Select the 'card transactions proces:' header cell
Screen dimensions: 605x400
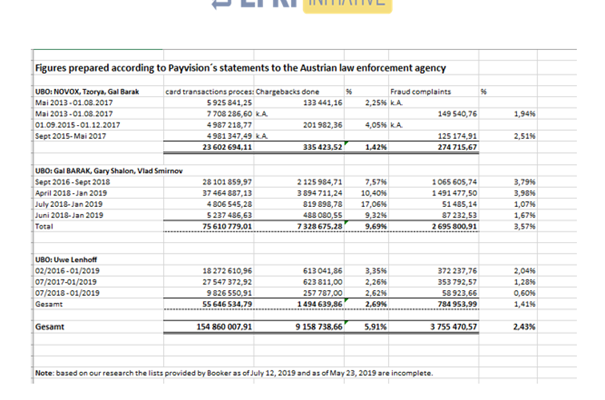pos(210,92)
